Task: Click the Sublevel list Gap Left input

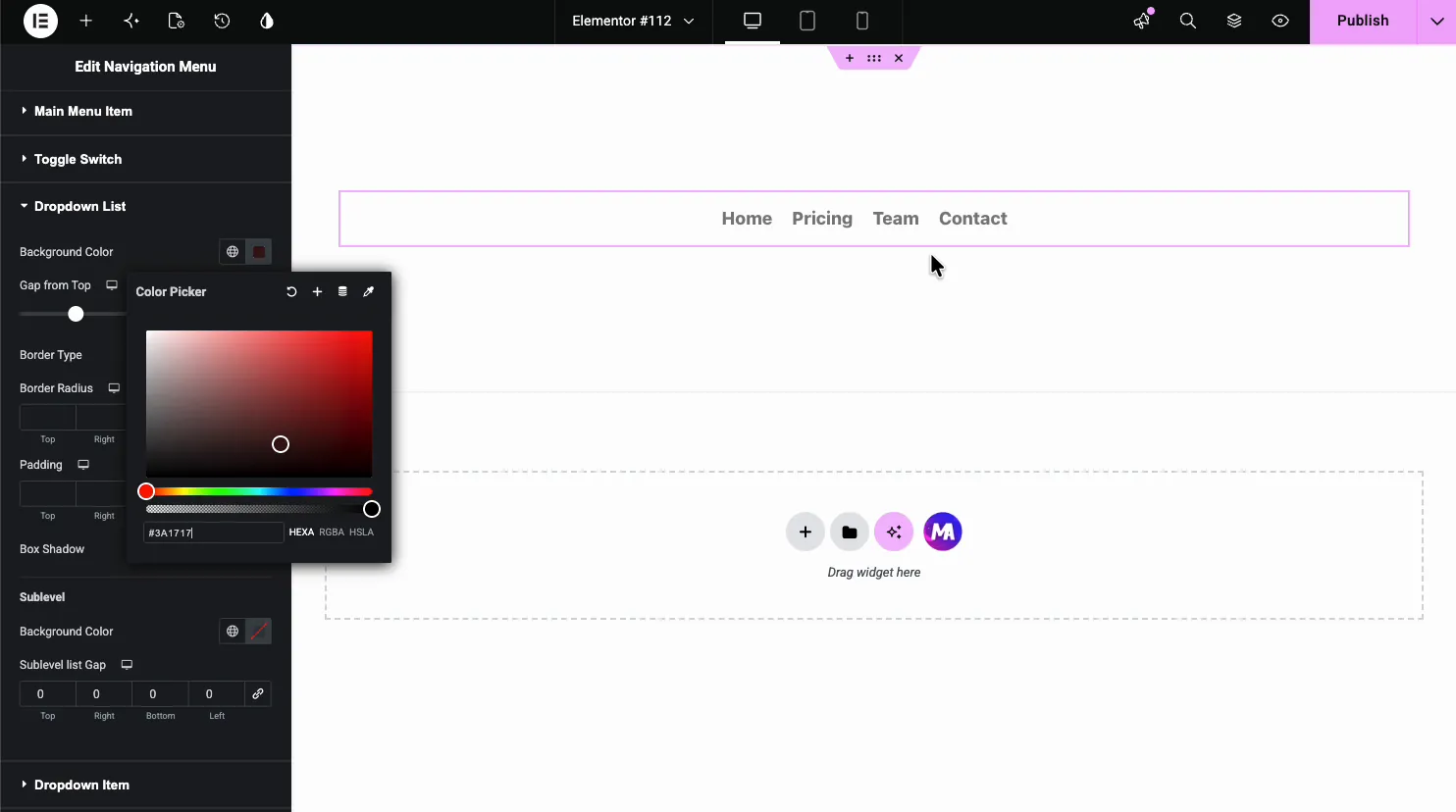Action: (x=217, y=694)
